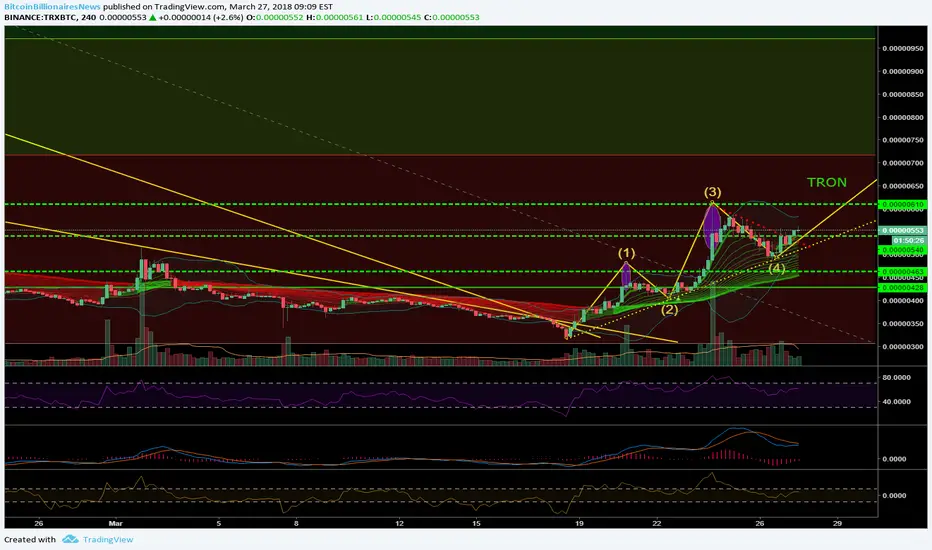Click the 0.00000400 price axis label

[903, 301]
